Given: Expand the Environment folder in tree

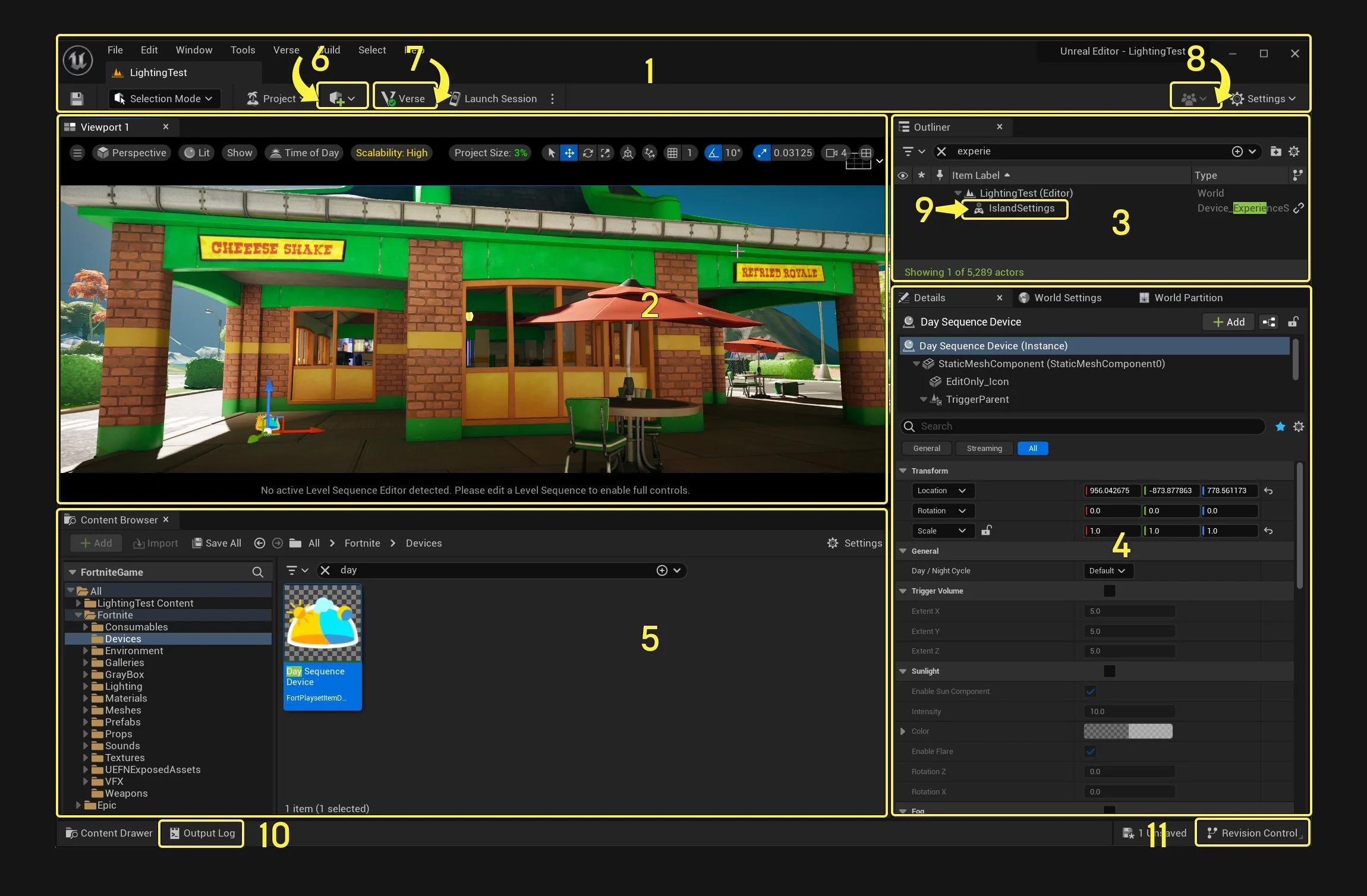Looking at the screenshot, I should pyautogui.click(x=86, y=651).
